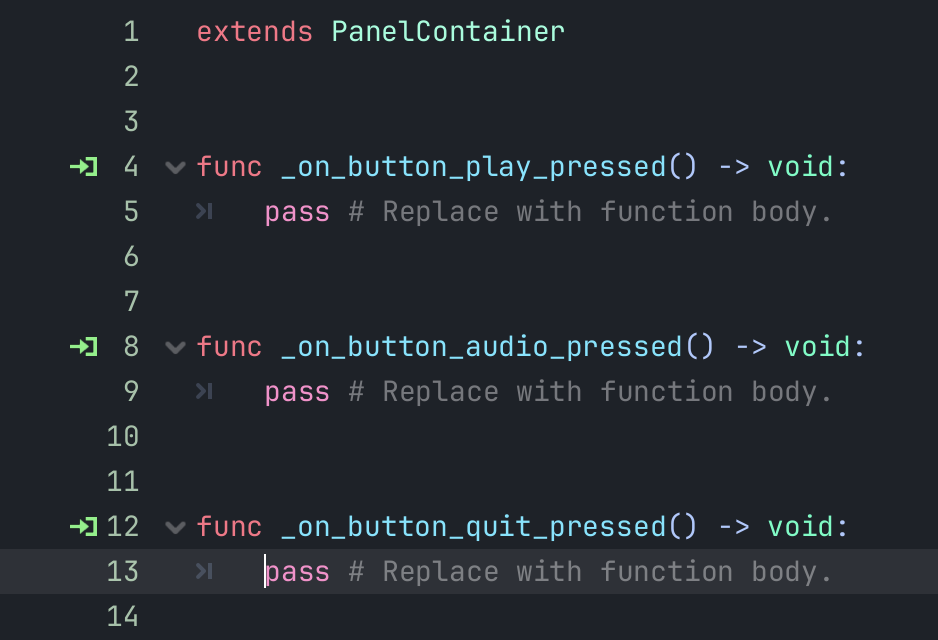Click the PanelContainer class name
The width and height of the screenshot is (938, 640).
(x=448, y=32)
